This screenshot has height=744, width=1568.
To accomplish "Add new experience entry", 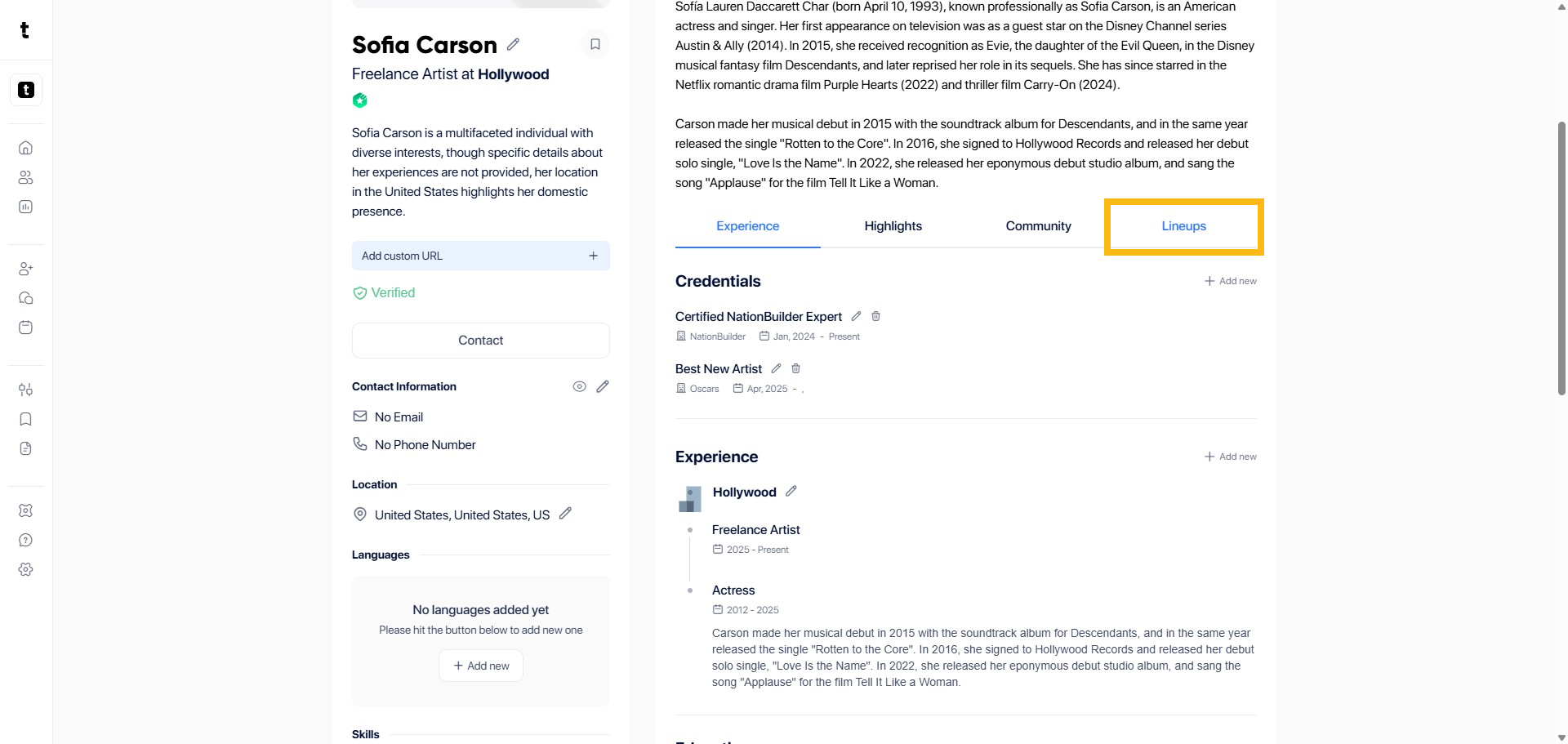I will (1230, 457).
